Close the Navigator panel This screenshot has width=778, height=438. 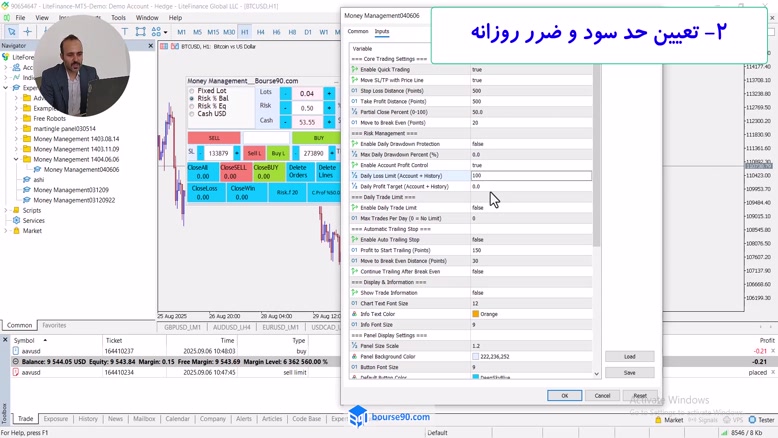pyautogui.click(x=151, y=46)
